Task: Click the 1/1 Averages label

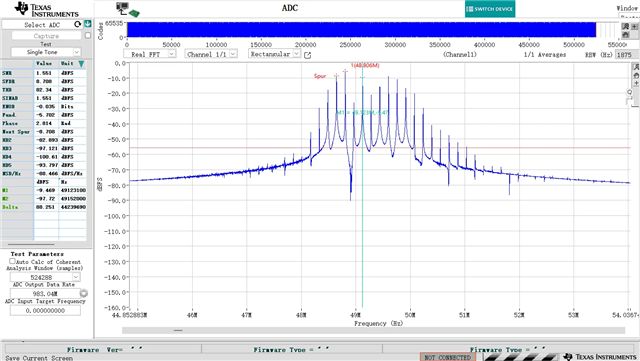Action: tap(545, 54)
